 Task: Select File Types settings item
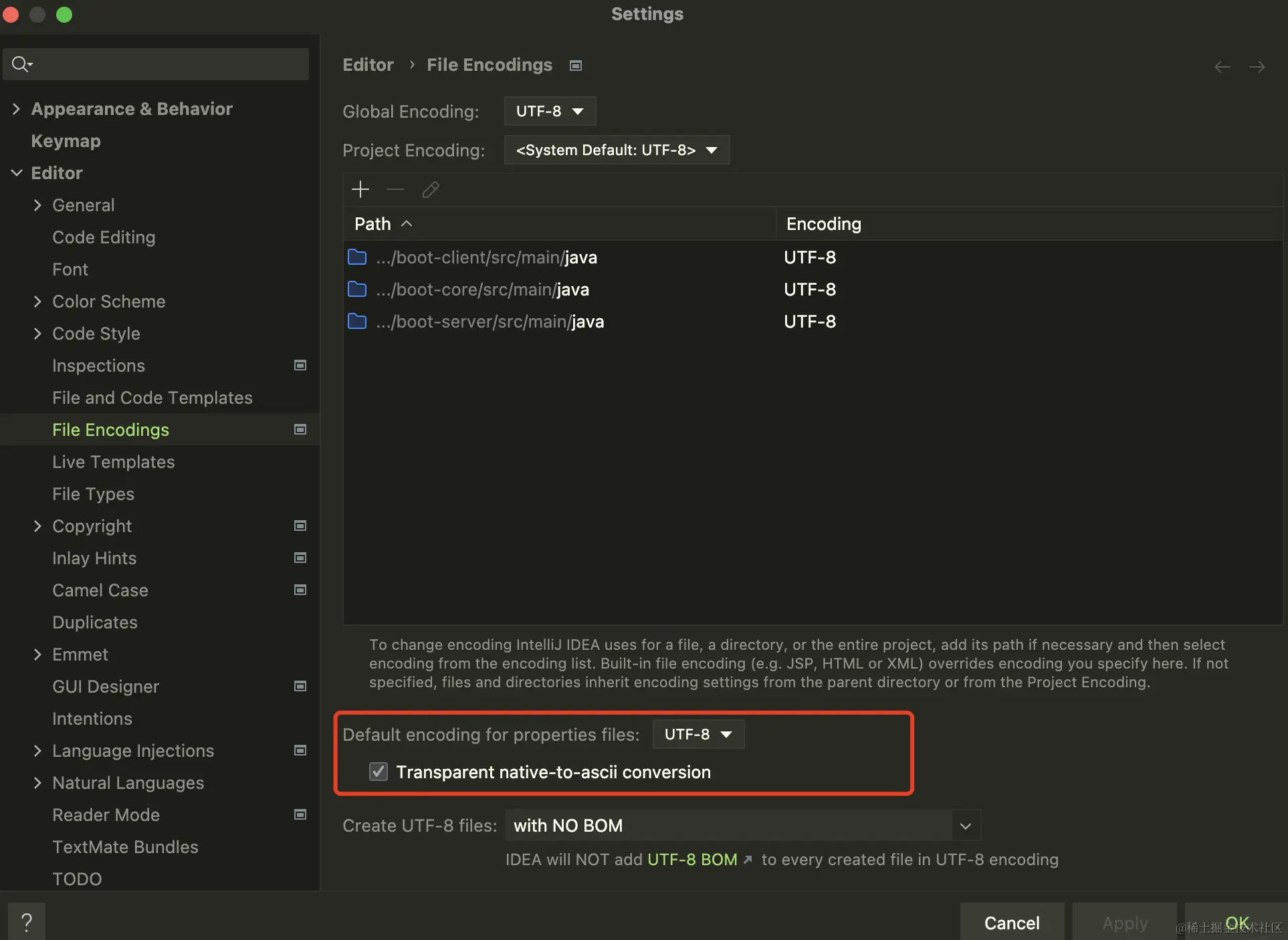(x=93, y=494)
